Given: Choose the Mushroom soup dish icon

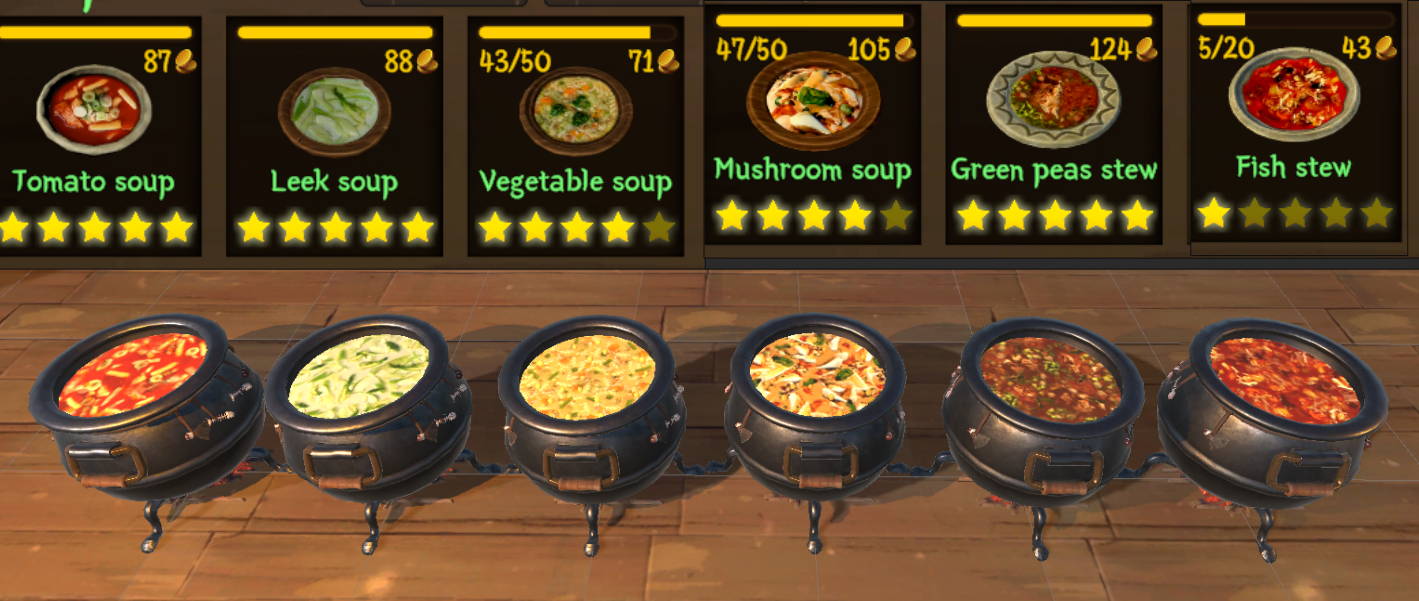Looking at the screenshot, I should [x=813, y=100].
